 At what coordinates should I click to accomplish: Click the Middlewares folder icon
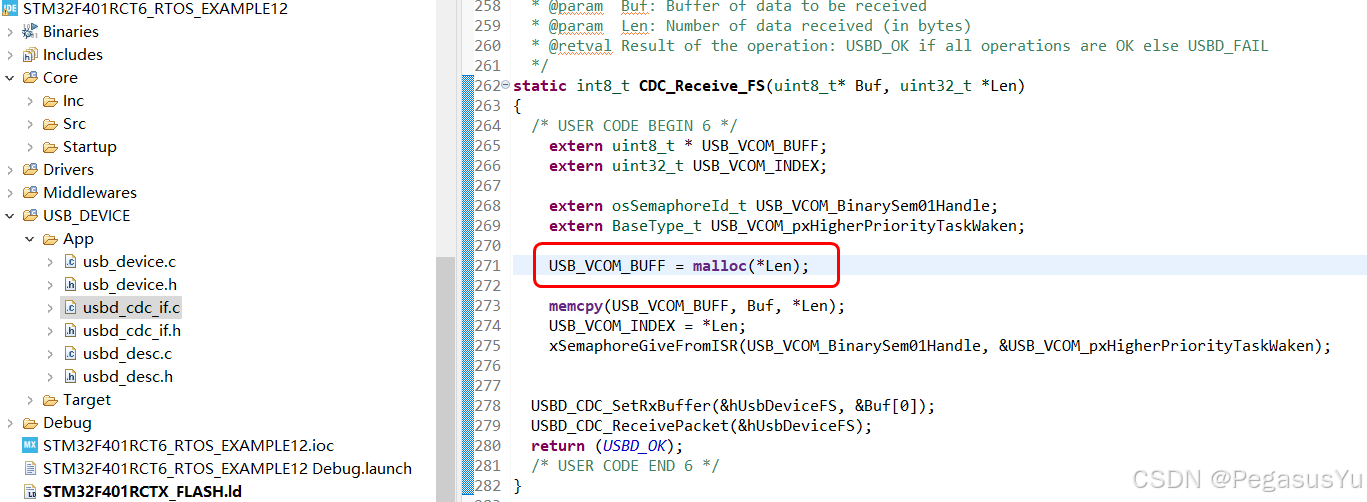(x=30, y=193)
